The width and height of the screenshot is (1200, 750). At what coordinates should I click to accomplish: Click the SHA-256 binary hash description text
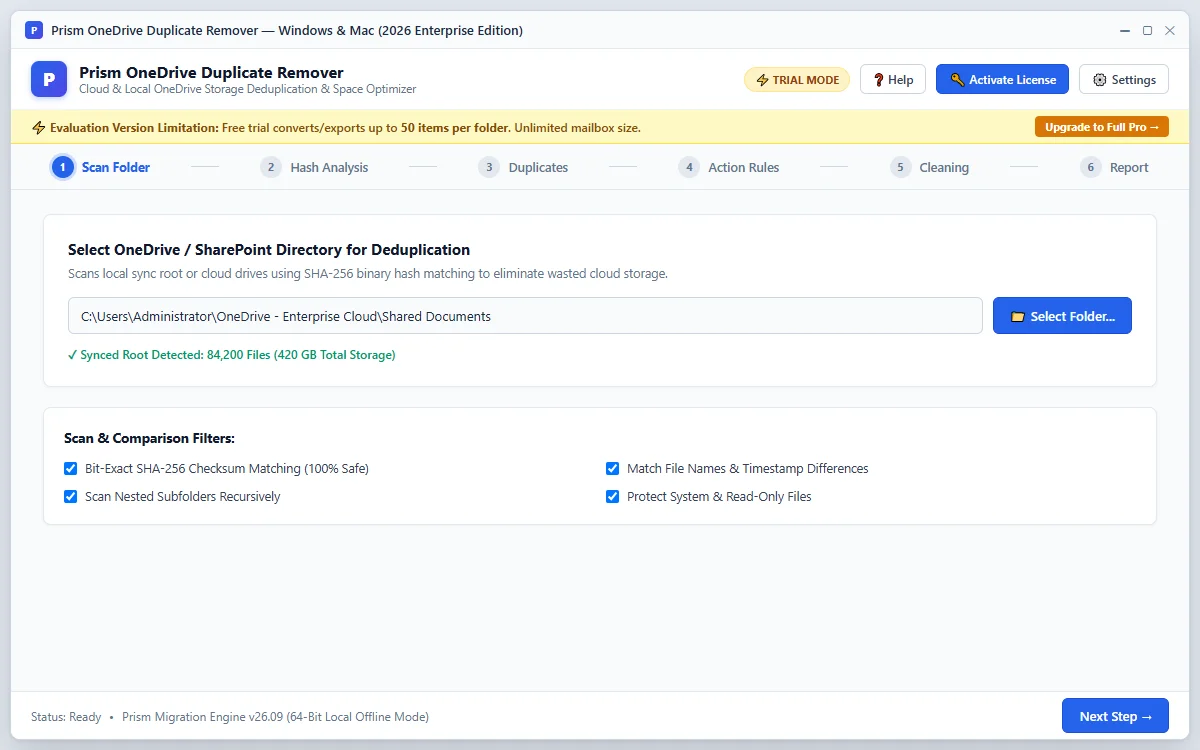(367, 273)
